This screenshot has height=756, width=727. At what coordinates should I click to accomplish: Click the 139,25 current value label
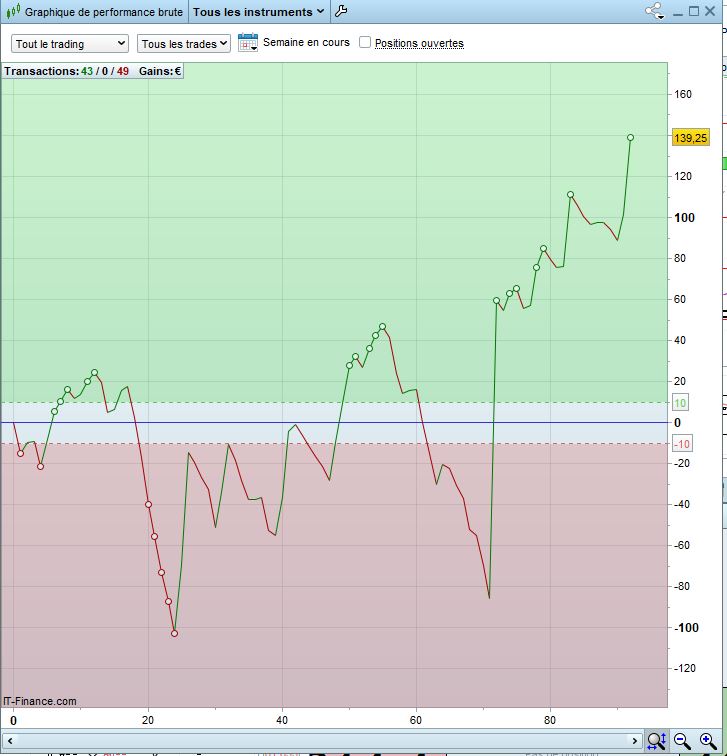(690, 138)
